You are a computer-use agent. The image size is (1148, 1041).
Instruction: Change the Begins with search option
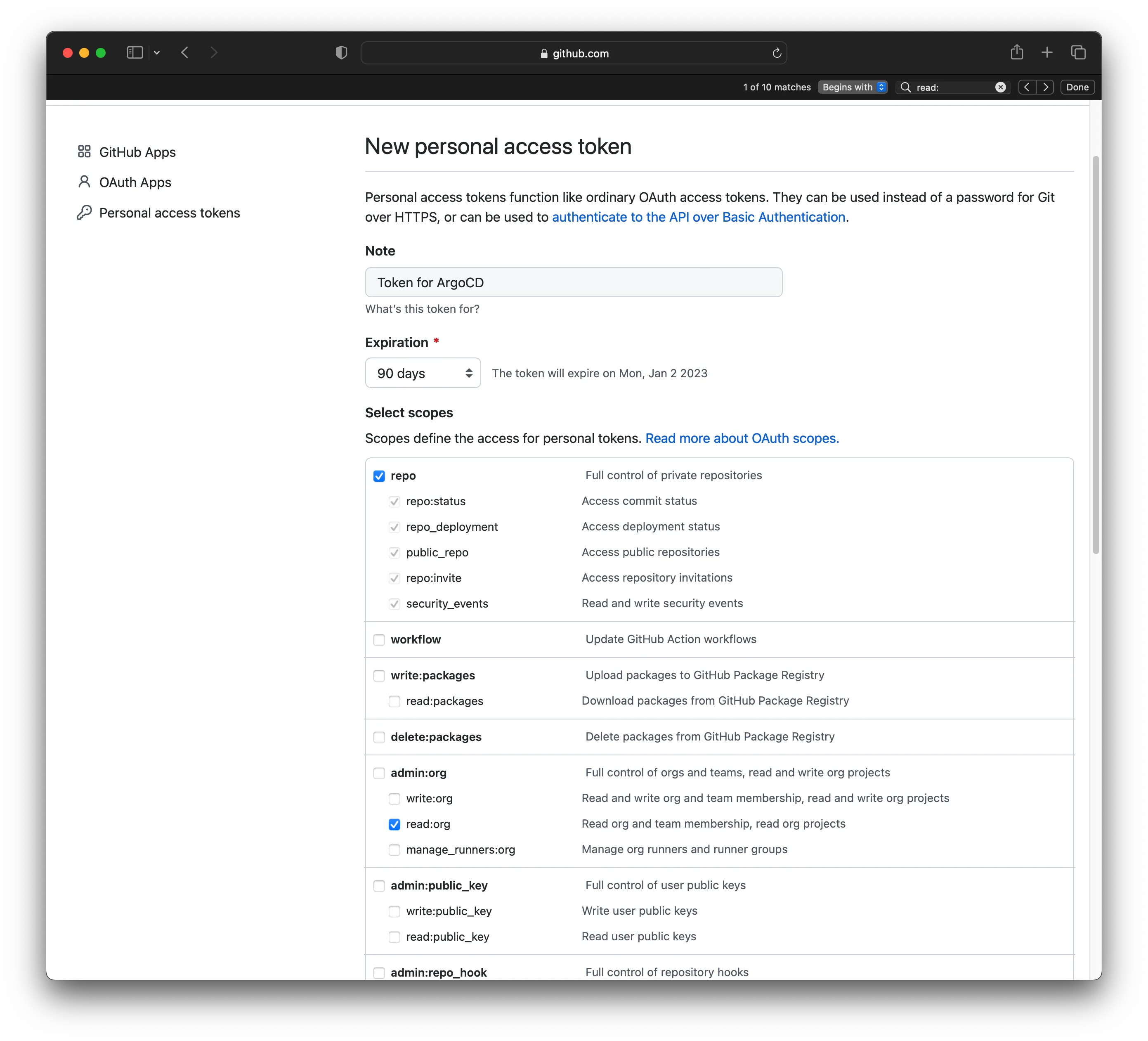pos(852,87)
